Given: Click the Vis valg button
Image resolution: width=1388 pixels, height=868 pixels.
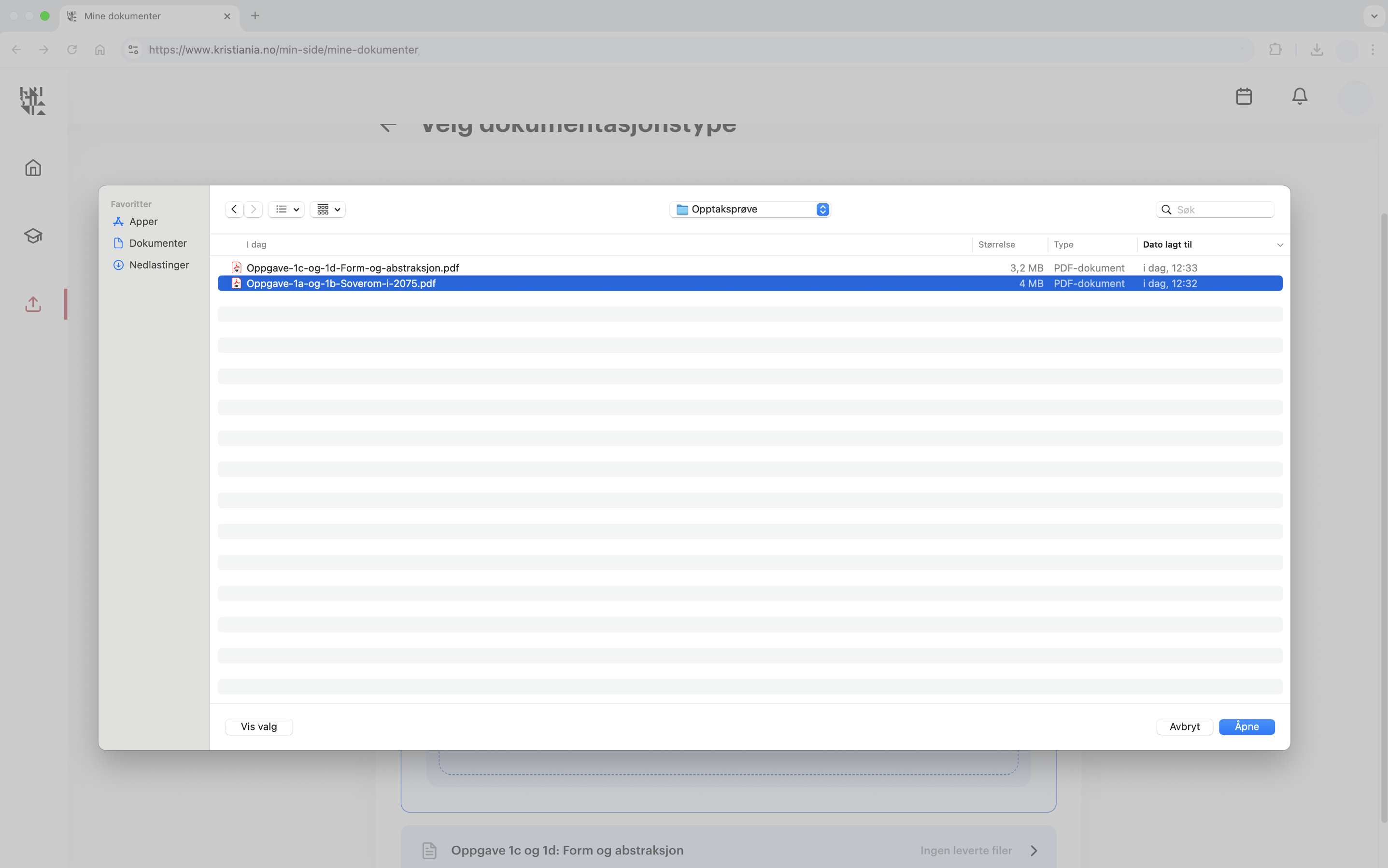Looking at the screenshot, I should (258, 726).
